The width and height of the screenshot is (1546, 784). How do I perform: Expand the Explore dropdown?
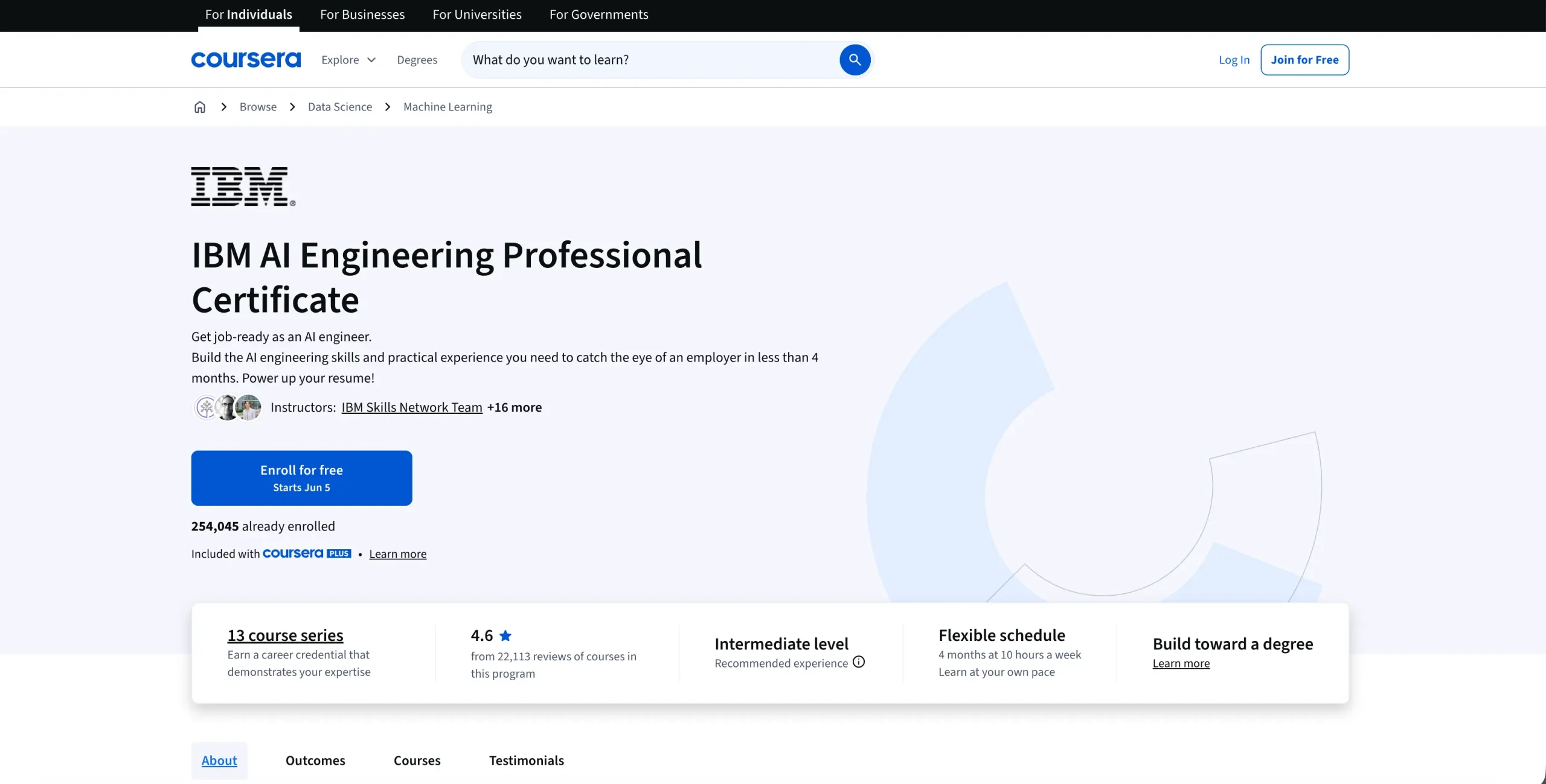coord(348,60)
